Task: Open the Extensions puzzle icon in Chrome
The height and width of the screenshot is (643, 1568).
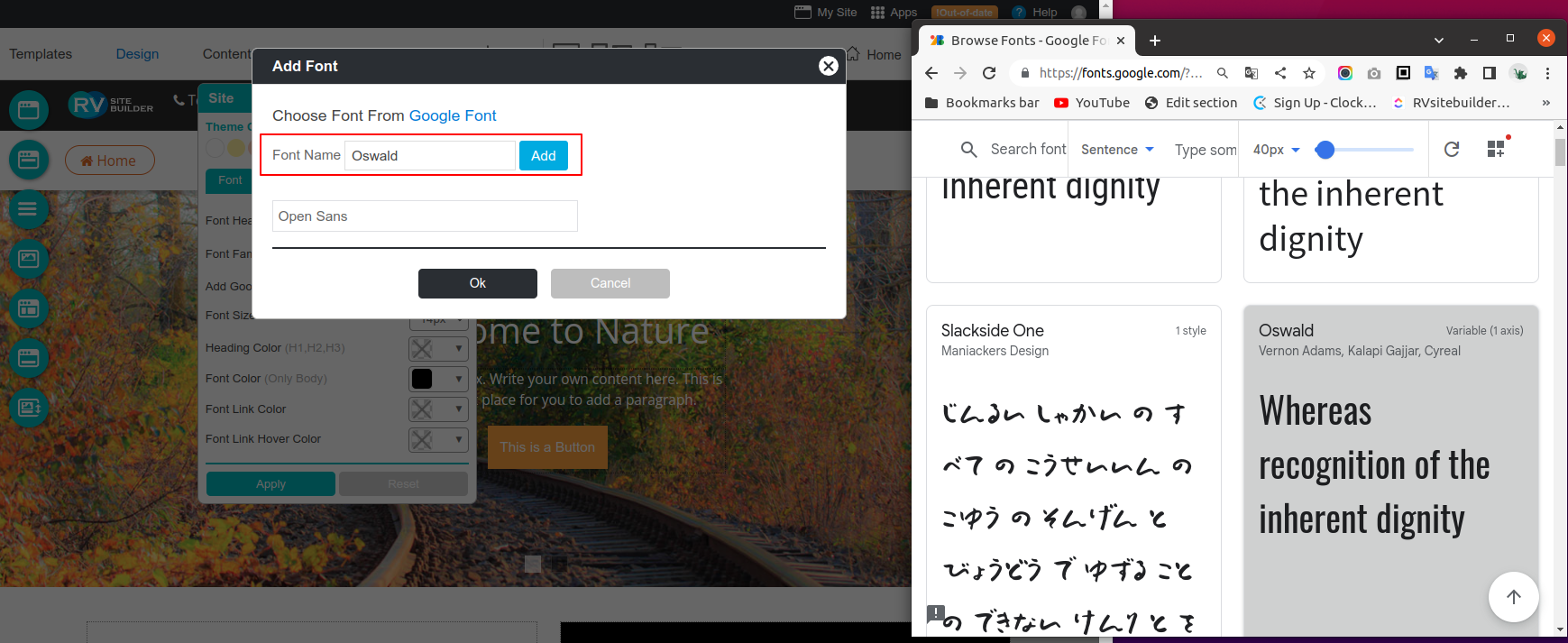Action: point(1461,73)
